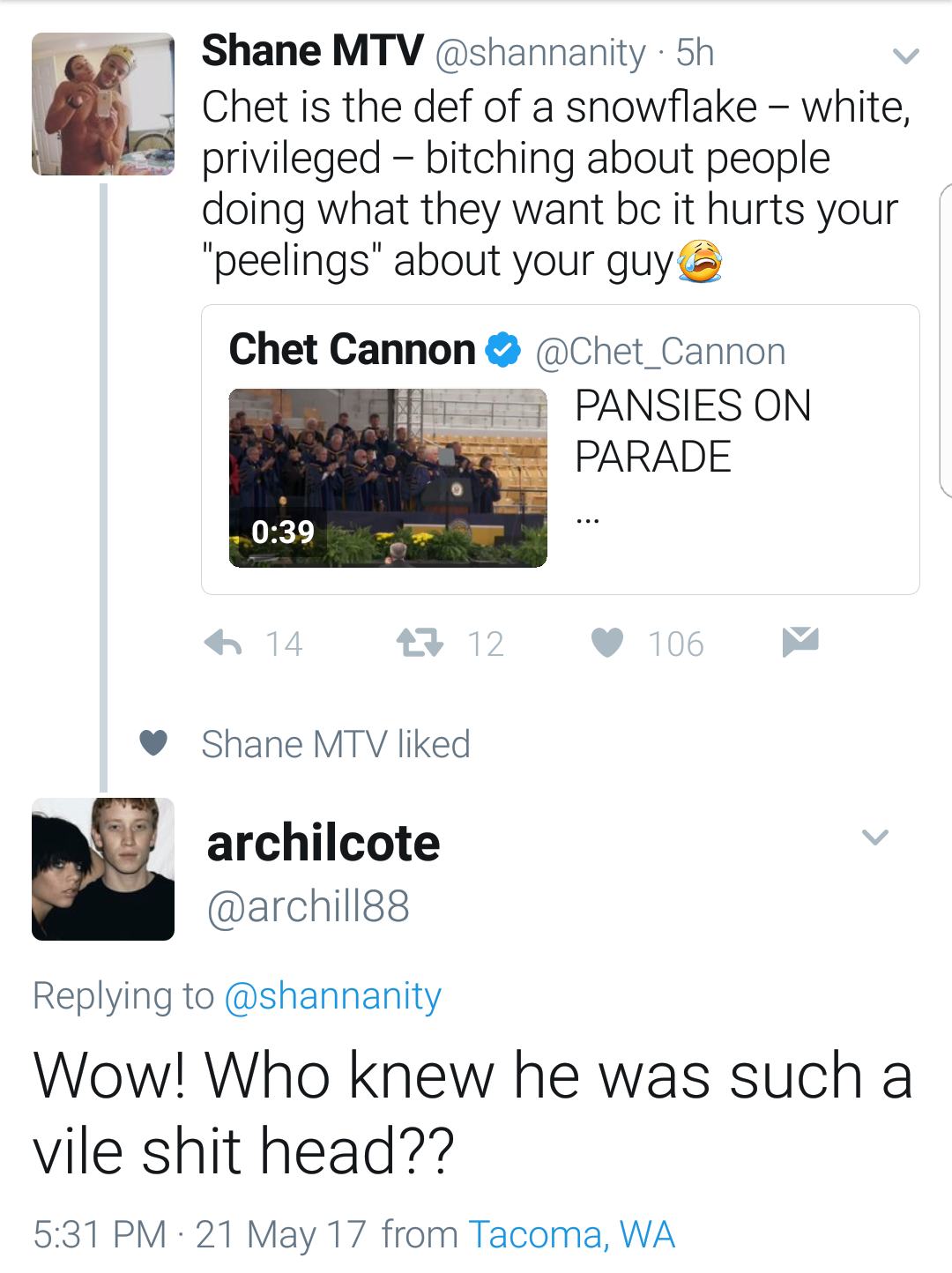Click the crying emoji in the tweet
The height and width of the screenshot is (1273, 952).
tap(700, 261)
